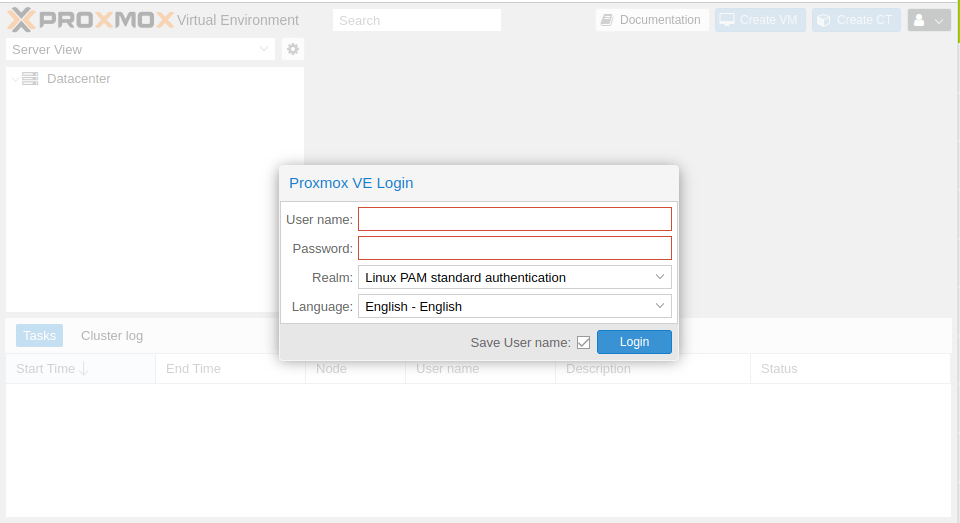Click the Datacenter server icon

tap(30, 78)
